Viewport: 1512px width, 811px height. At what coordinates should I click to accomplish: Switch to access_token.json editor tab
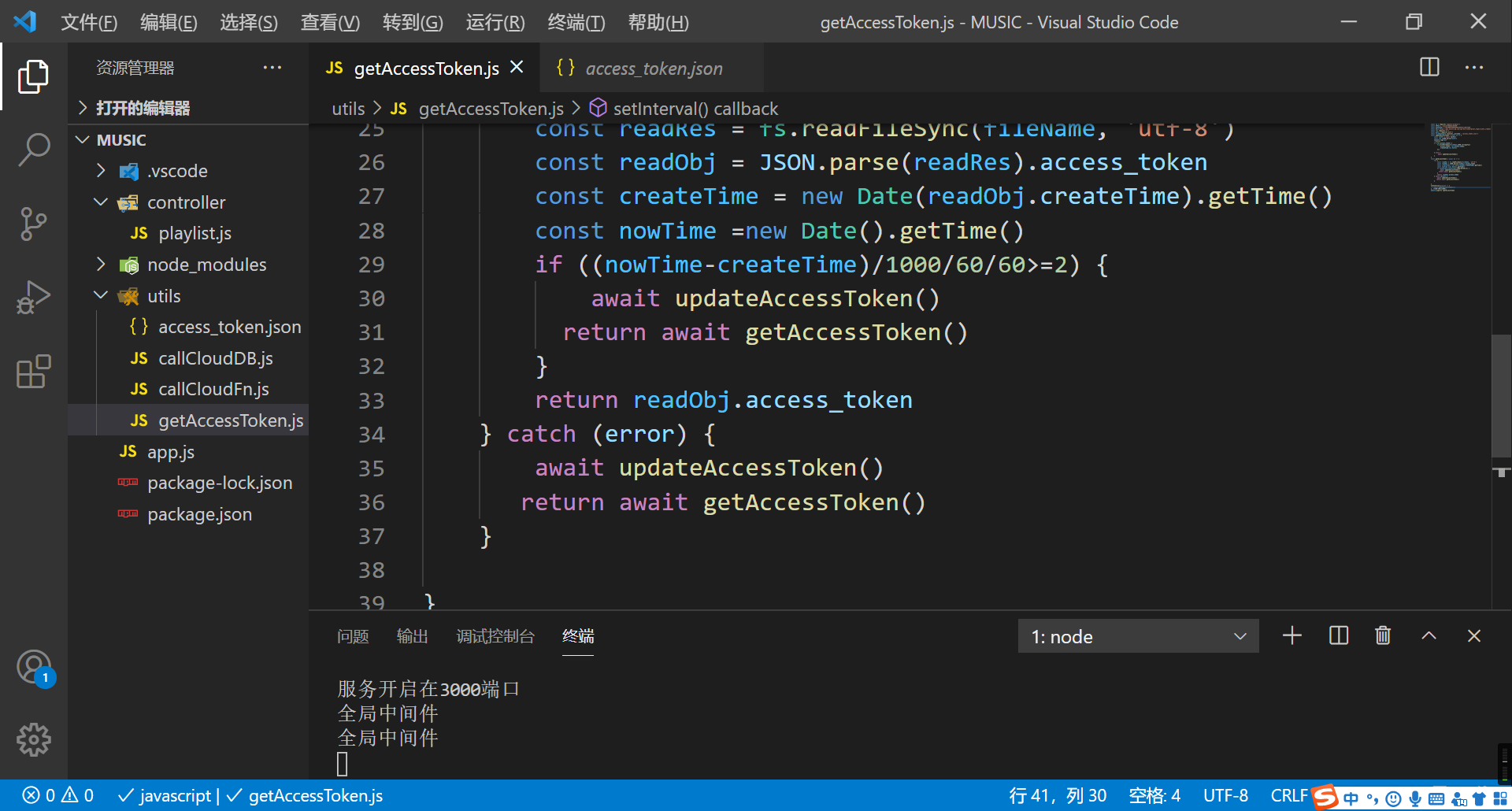[x=651, y=69]
